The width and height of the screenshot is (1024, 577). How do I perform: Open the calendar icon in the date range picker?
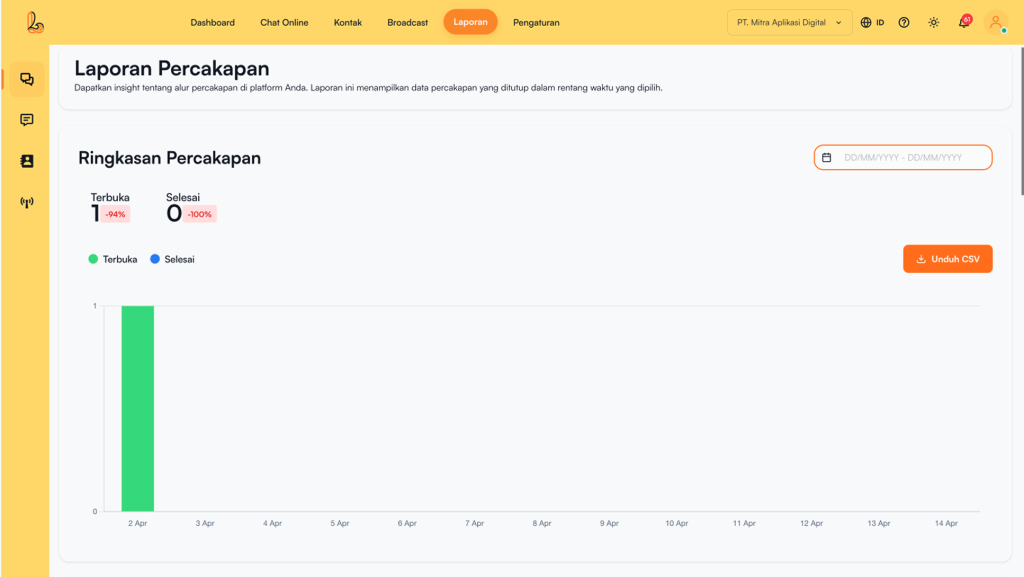[x=827, y=158]
